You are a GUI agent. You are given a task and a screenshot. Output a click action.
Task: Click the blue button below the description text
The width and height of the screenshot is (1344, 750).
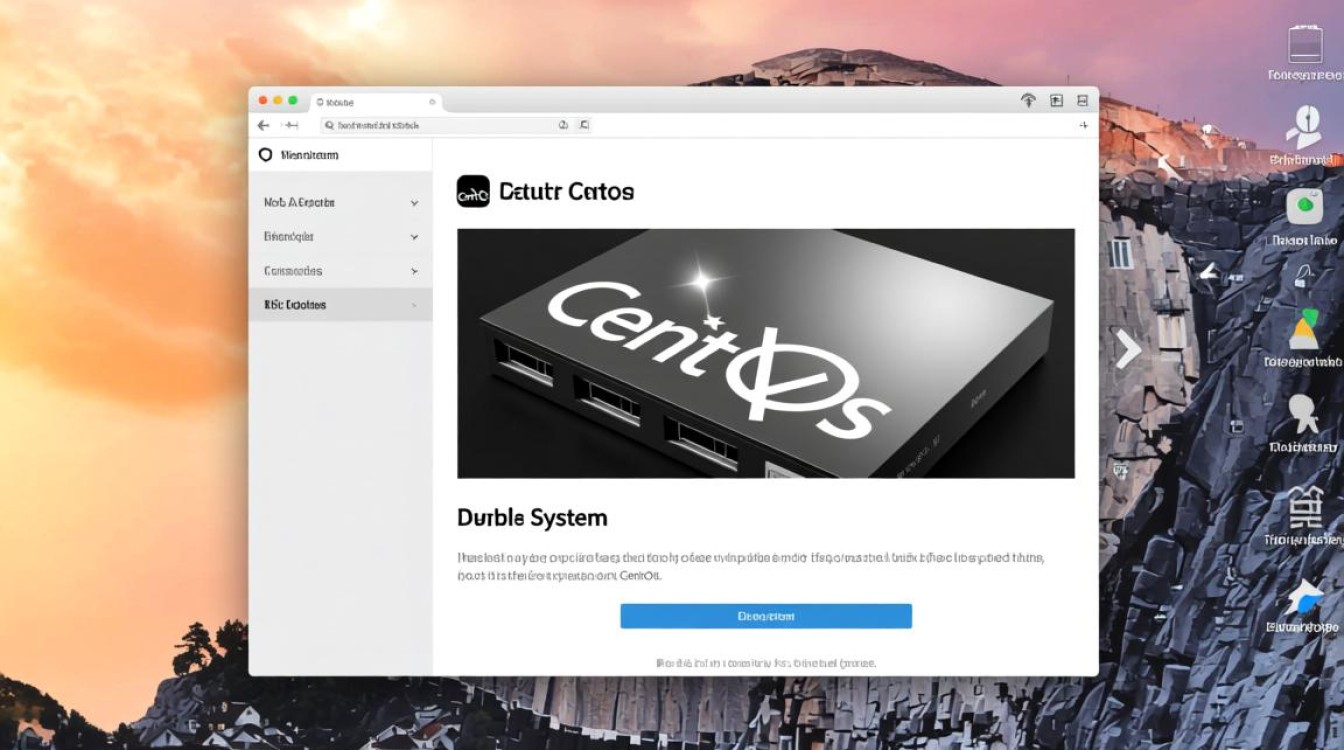click(766, 616)
